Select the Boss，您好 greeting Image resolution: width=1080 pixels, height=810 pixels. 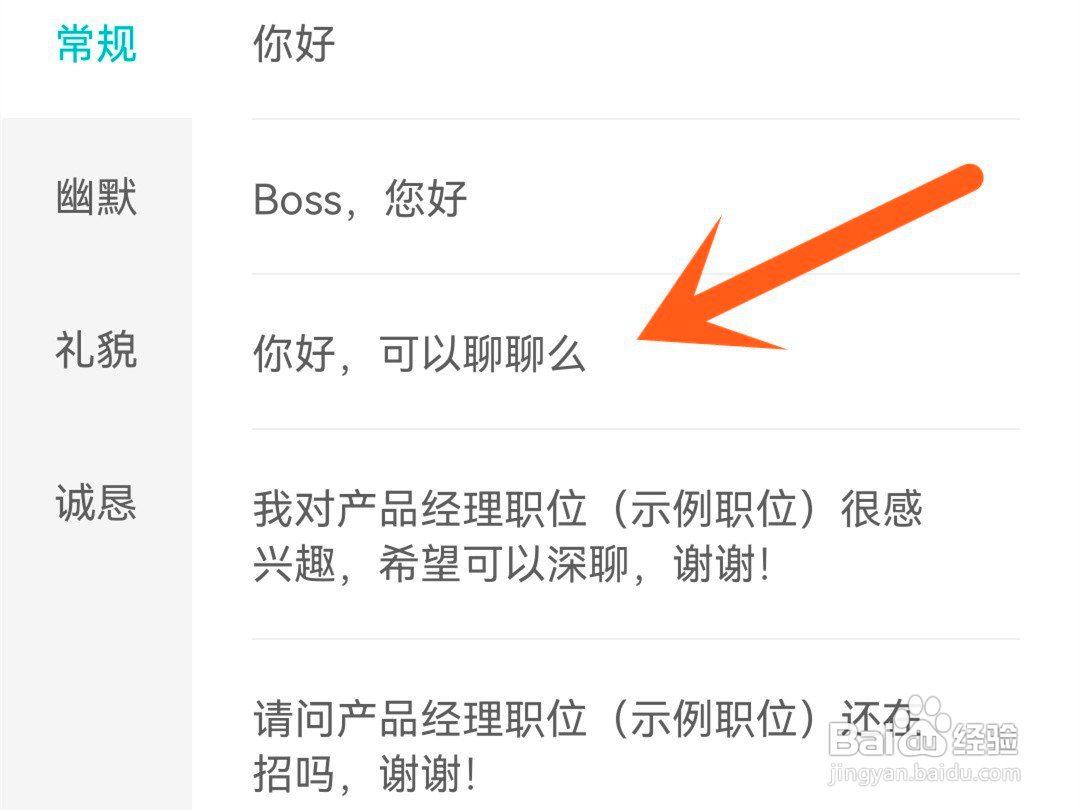pos(635,198)
